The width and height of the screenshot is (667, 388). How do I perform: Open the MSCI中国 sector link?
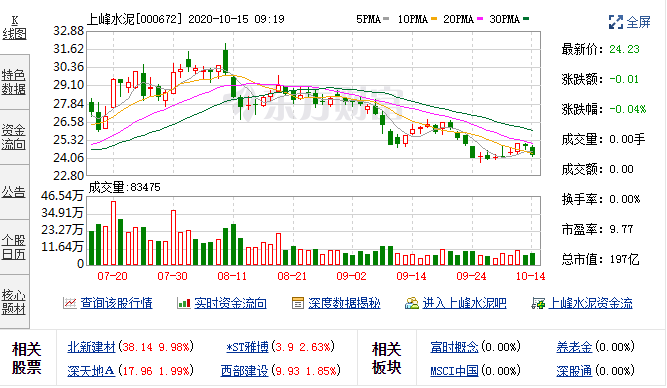click(454, 371)
